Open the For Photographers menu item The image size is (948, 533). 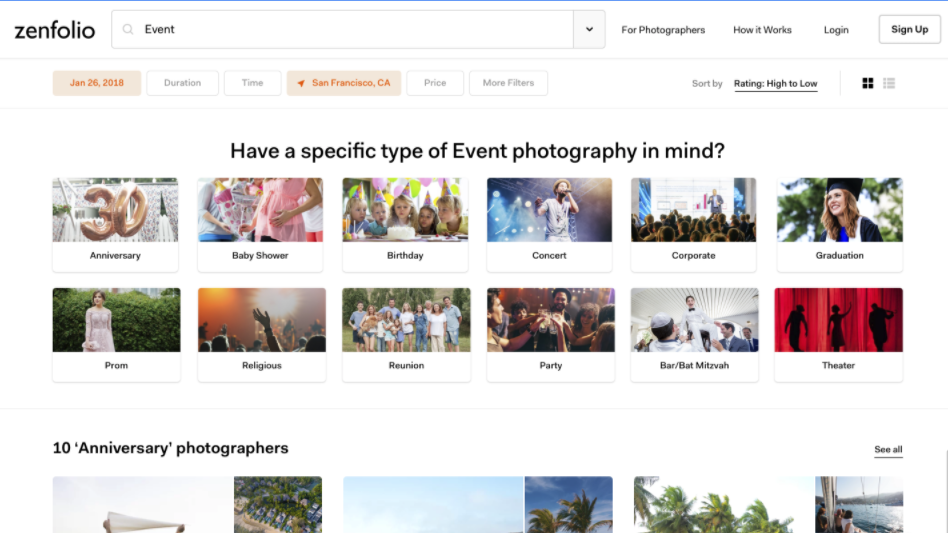(x=663, y=30)
